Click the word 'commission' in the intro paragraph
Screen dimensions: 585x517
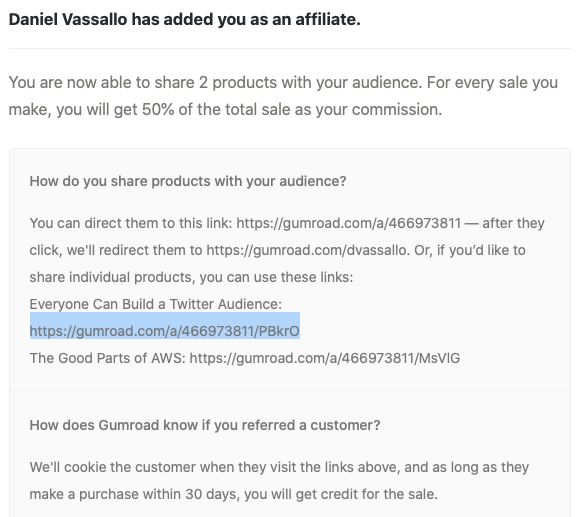point(397,110)
